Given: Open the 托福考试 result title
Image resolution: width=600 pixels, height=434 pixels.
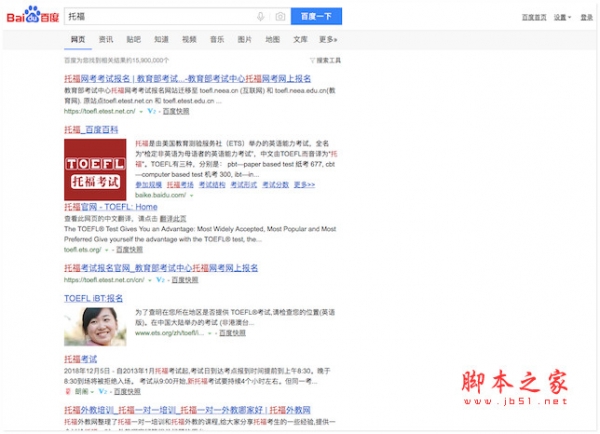Looking at the screenshot, I should pos(80,359).
